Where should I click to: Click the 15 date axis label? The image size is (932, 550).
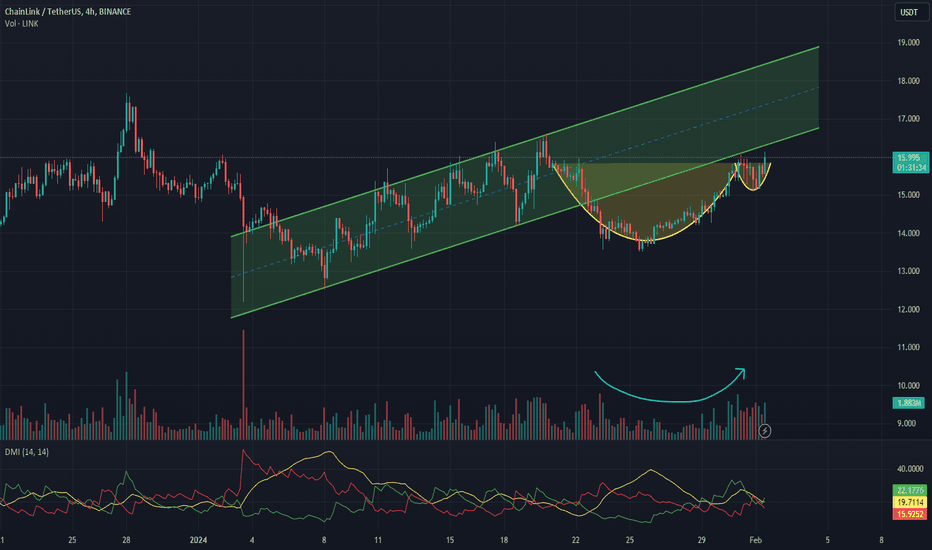click(x=450, y=540)
